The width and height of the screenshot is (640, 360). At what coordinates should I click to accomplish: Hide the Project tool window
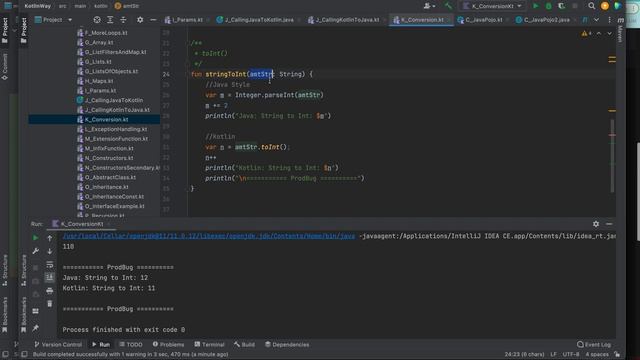(153, 20)
